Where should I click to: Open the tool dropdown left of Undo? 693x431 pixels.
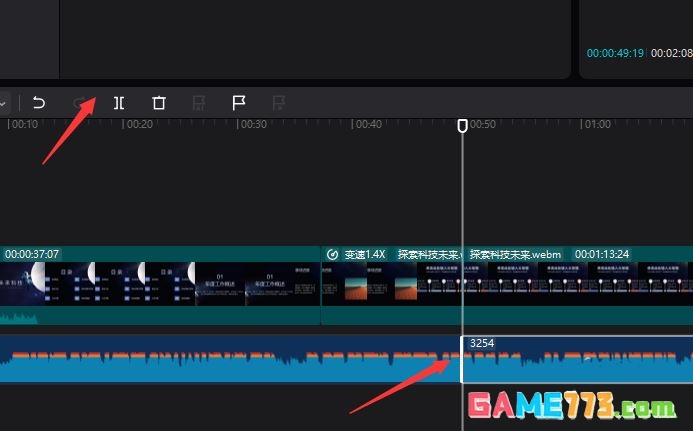tap(4, 102)
